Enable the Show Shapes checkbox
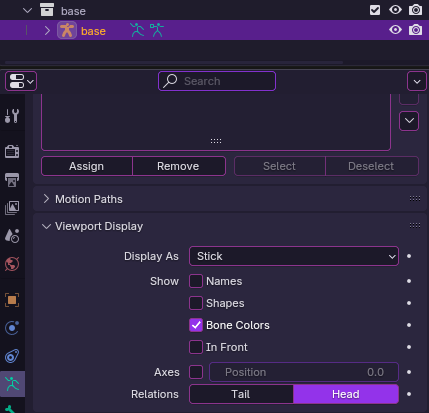 point(196,303)
